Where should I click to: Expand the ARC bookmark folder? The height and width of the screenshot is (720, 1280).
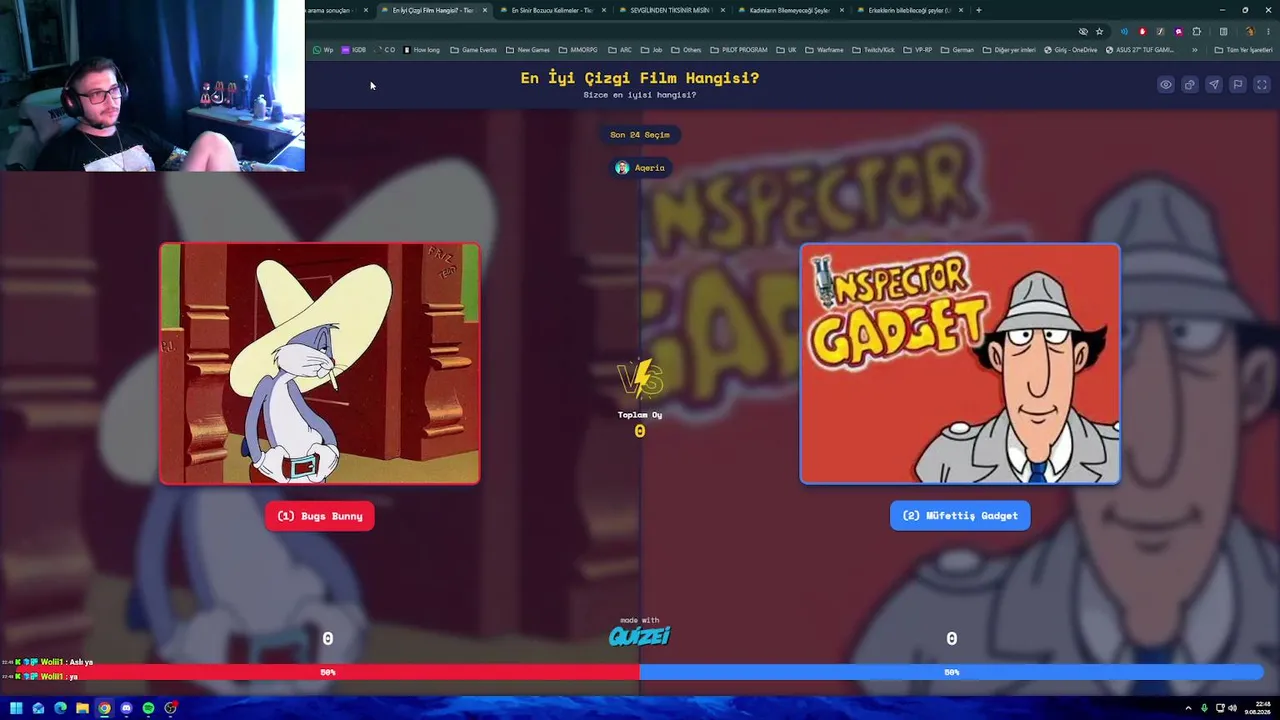(620, 50)
